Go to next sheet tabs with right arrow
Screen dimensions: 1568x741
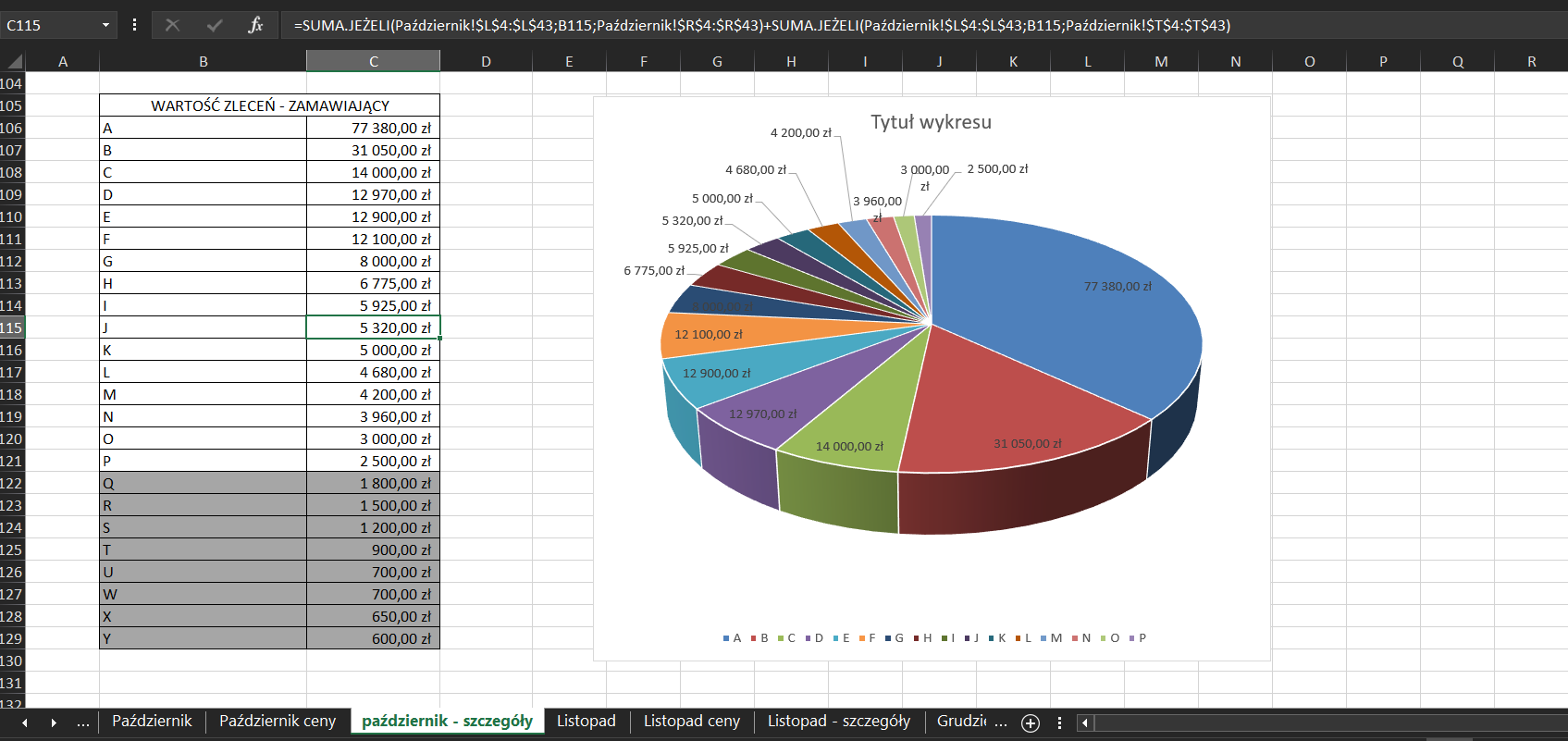click(x=54, y=722)
